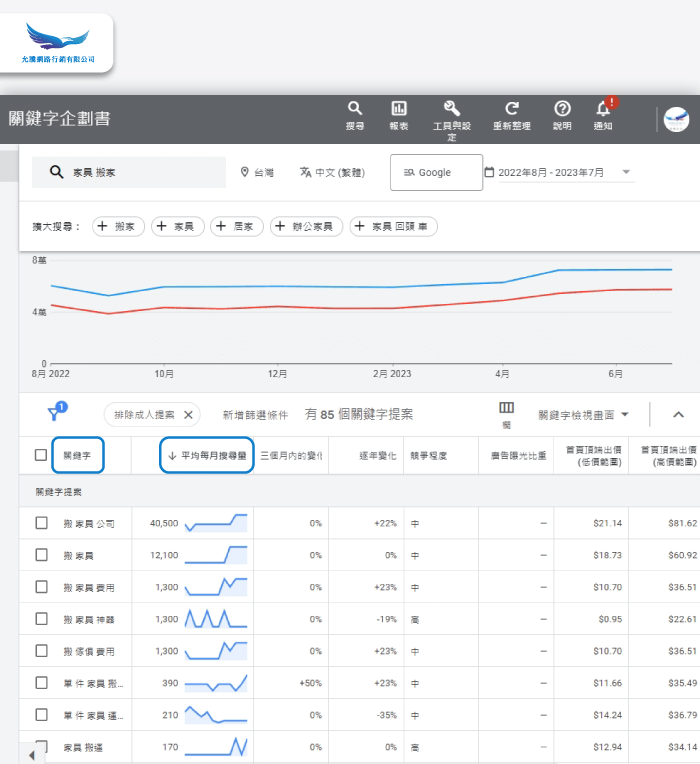Check the box for 搬家具 神器 row
The height and width of the screenshot is (764, 700).
[x=41, y=619]
